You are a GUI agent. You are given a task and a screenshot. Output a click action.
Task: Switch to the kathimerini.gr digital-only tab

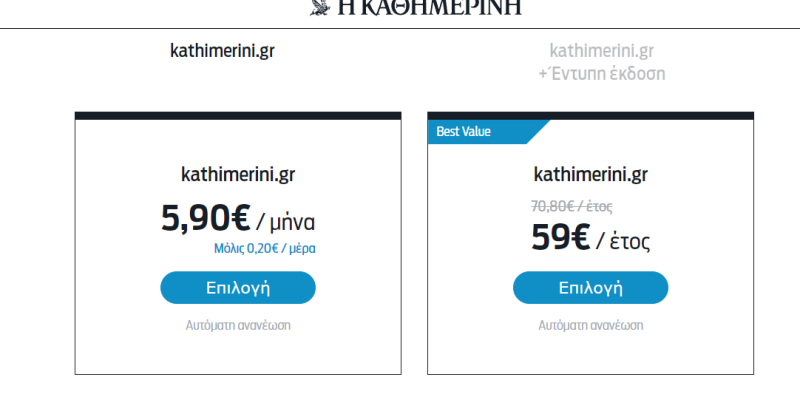point(222,50)
